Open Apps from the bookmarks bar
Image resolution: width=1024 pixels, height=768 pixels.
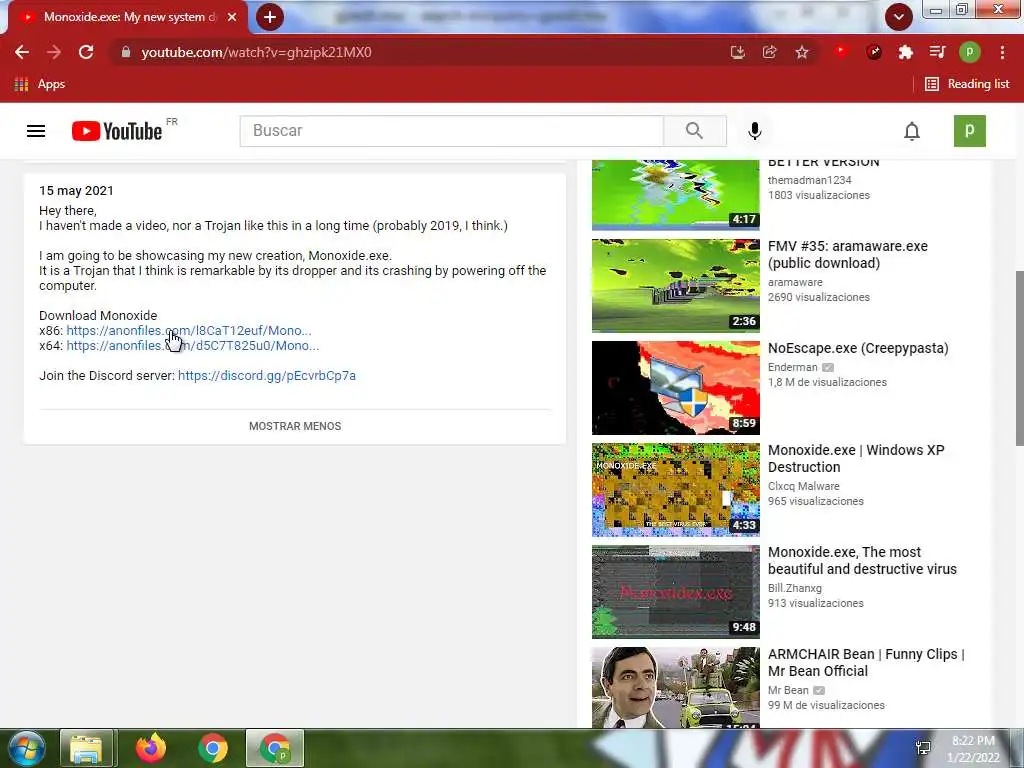click(x=40, y=84)
